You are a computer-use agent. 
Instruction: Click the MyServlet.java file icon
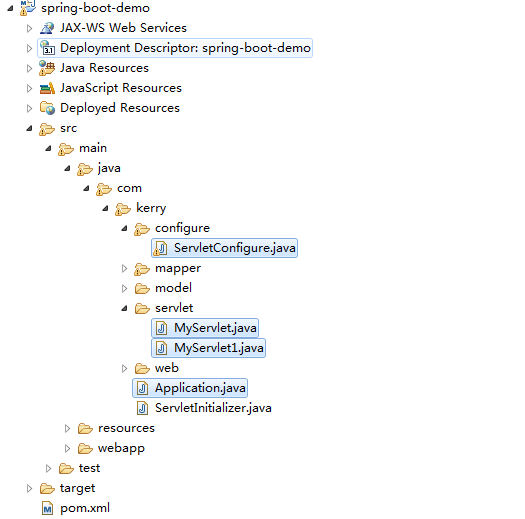coord(162,328)
